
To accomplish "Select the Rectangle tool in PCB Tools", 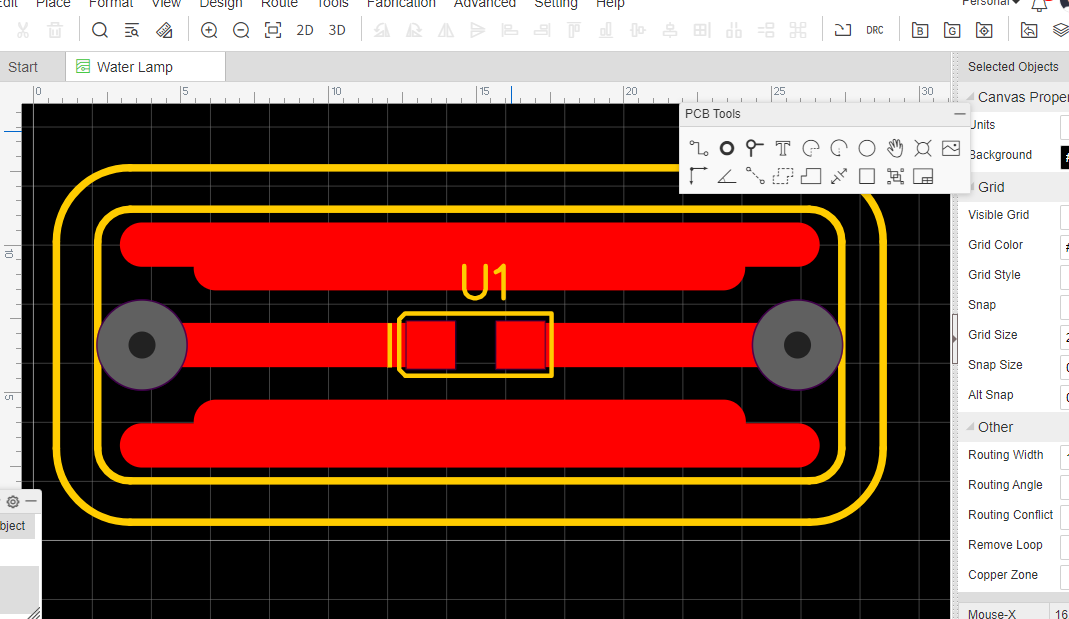I will [x=867, y=177].
